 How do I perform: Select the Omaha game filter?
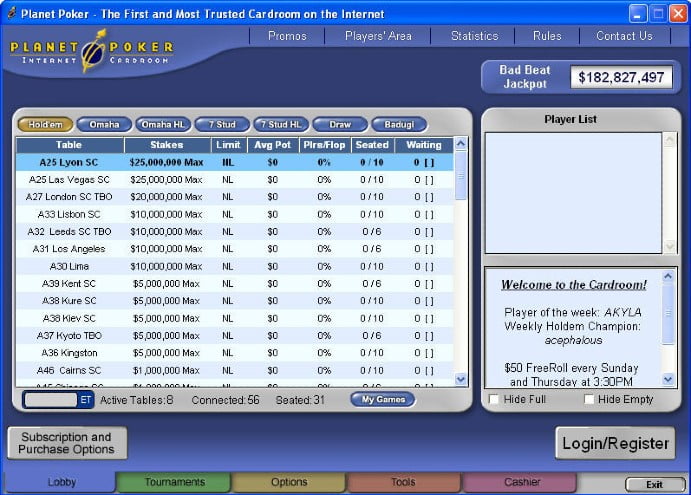tap(104, 125)
